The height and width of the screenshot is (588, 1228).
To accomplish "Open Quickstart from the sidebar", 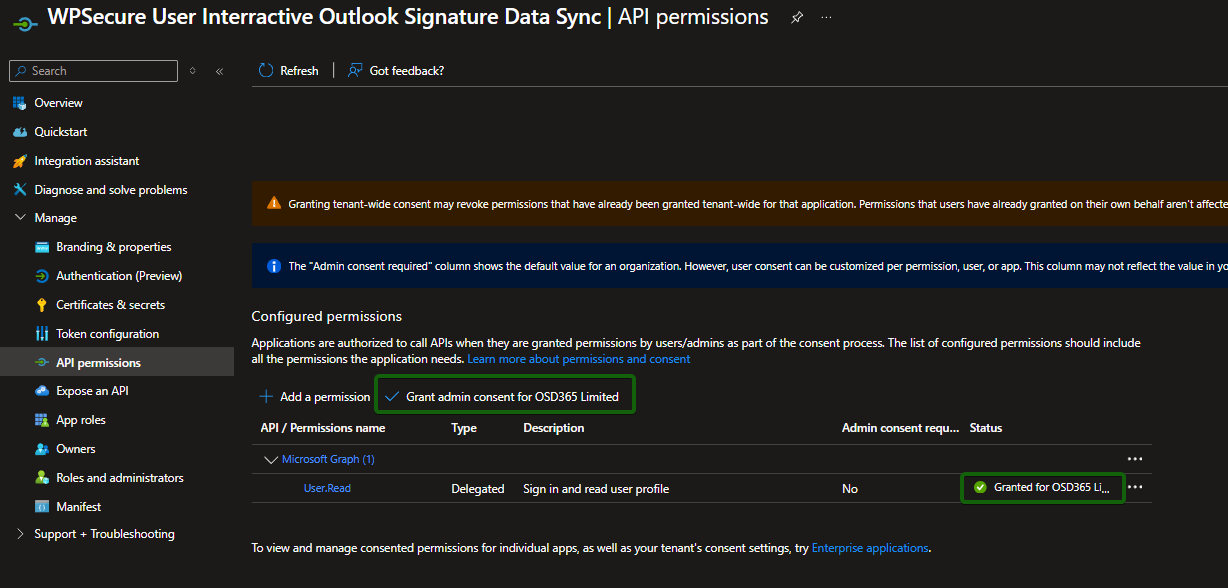I will [60, 132].
